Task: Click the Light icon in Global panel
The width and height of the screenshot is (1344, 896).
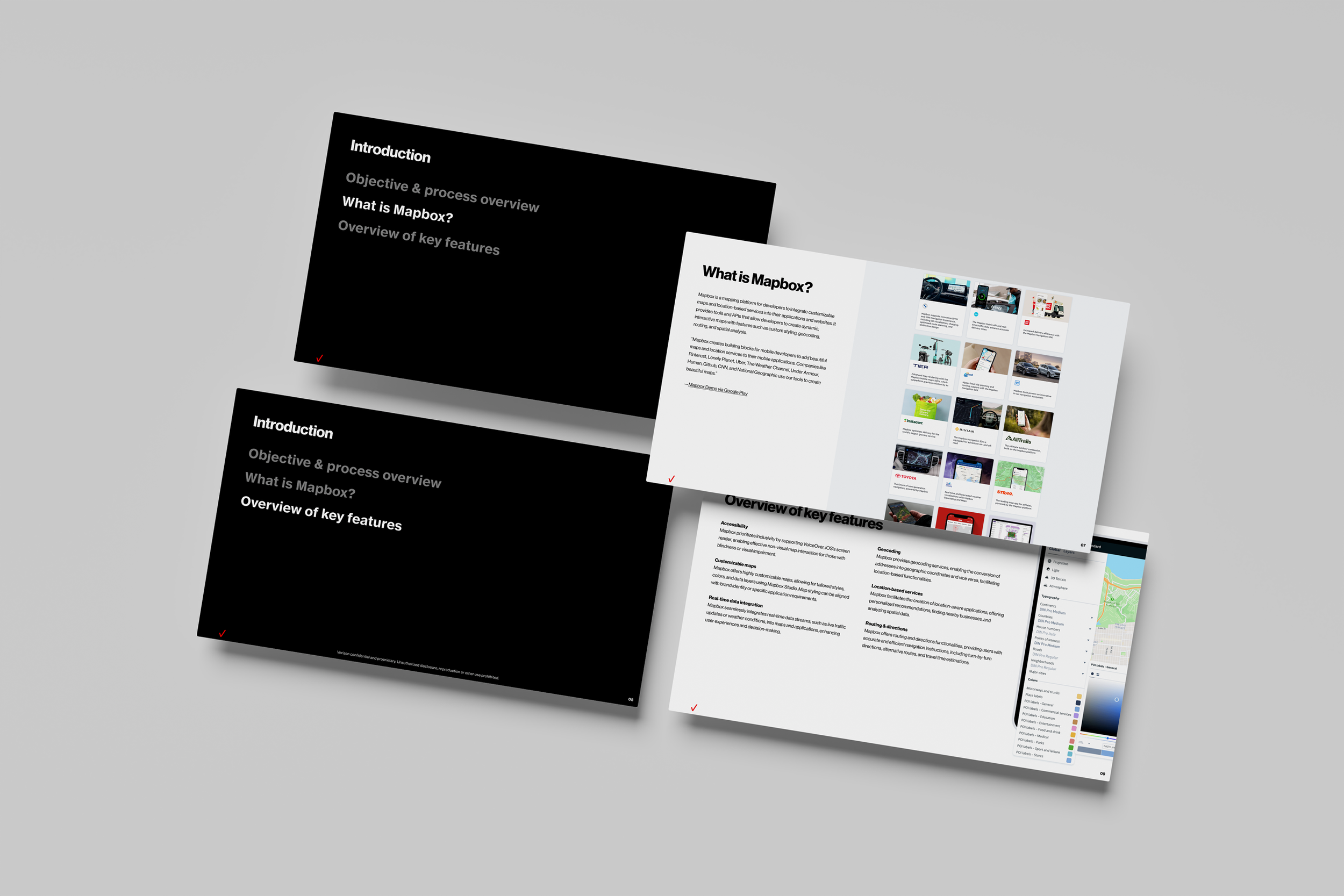Action: [x=1048, y=569]
